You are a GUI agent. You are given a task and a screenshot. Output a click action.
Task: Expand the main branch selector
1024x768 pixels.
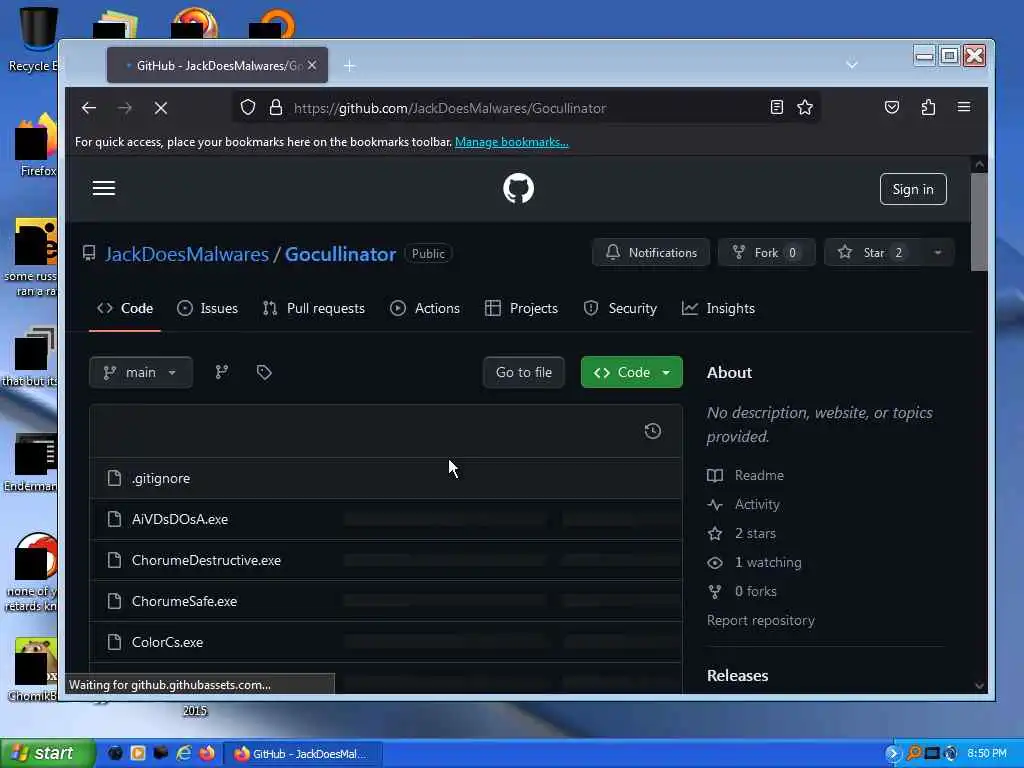coord(140,372)
